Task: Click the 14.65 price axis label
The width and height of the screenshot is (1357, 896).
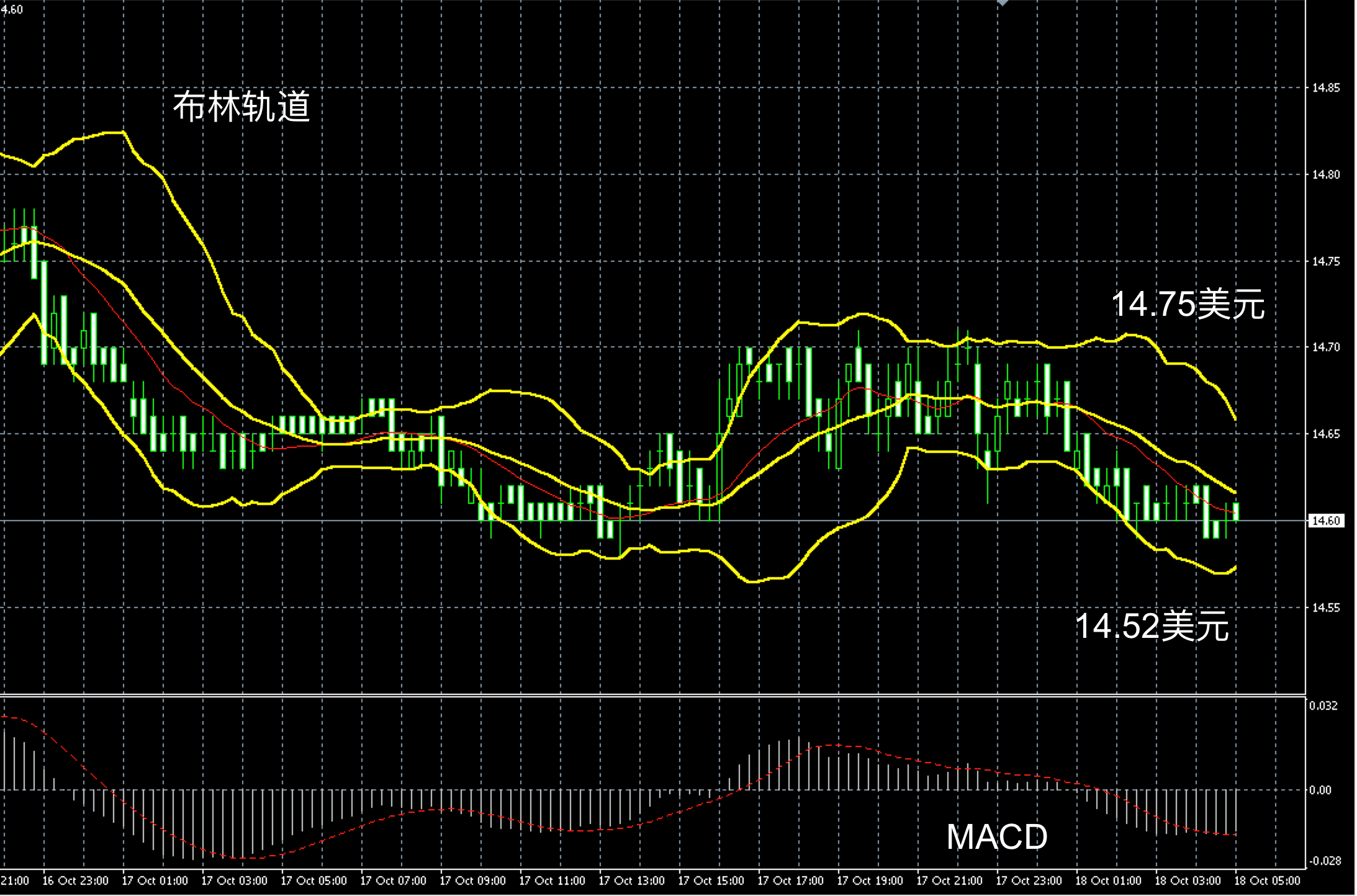Action: tap(1325, 434)
